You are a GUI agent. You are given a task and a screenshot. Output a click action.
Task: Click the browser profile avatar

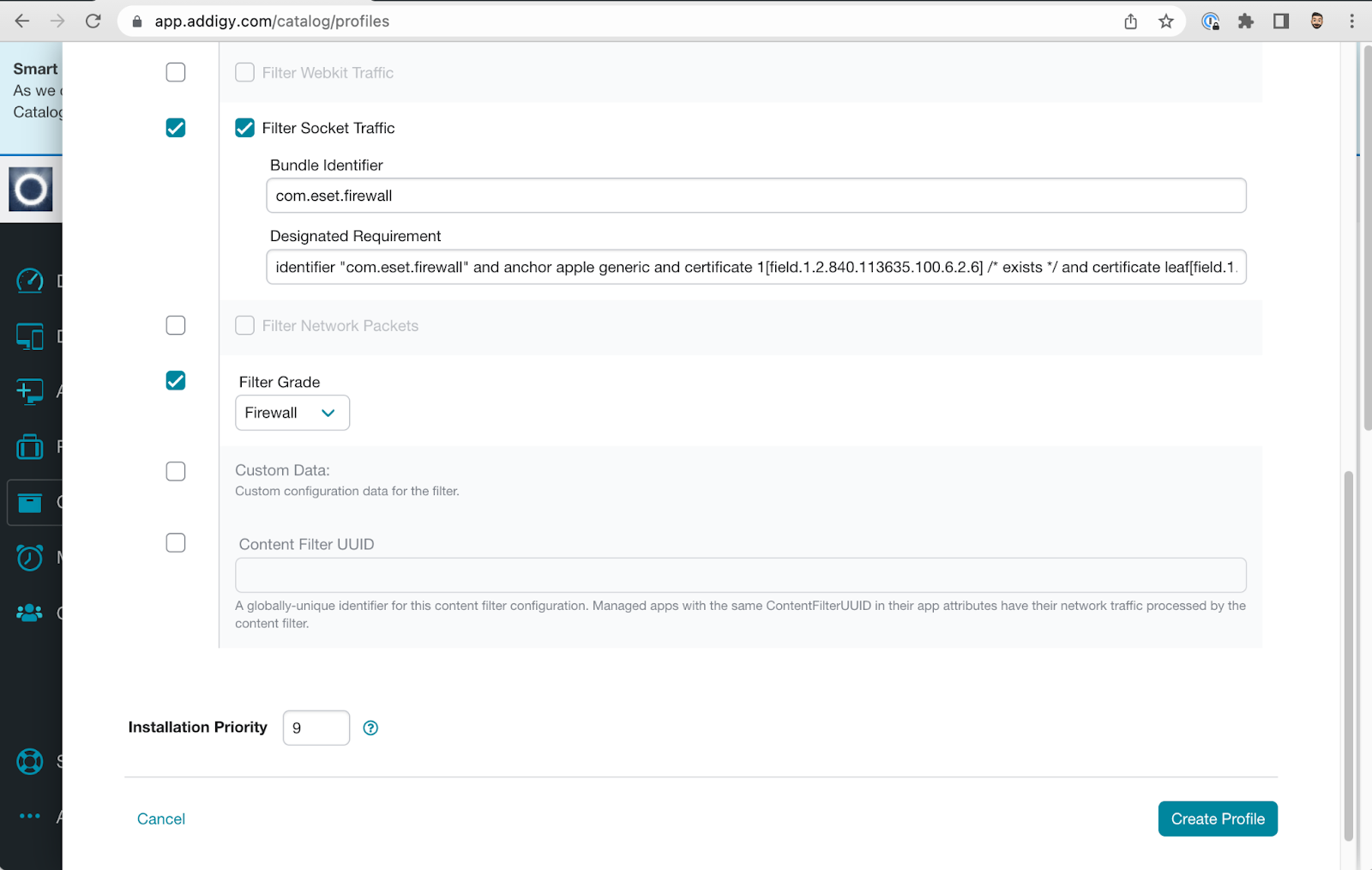point(1315,21)
